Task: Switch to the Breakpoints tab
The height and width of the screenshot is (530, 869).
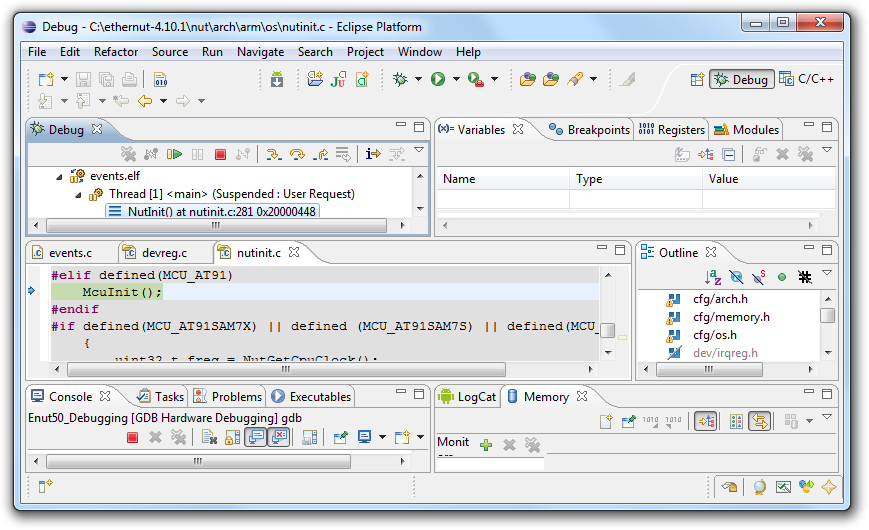Action: coord(590,129)
